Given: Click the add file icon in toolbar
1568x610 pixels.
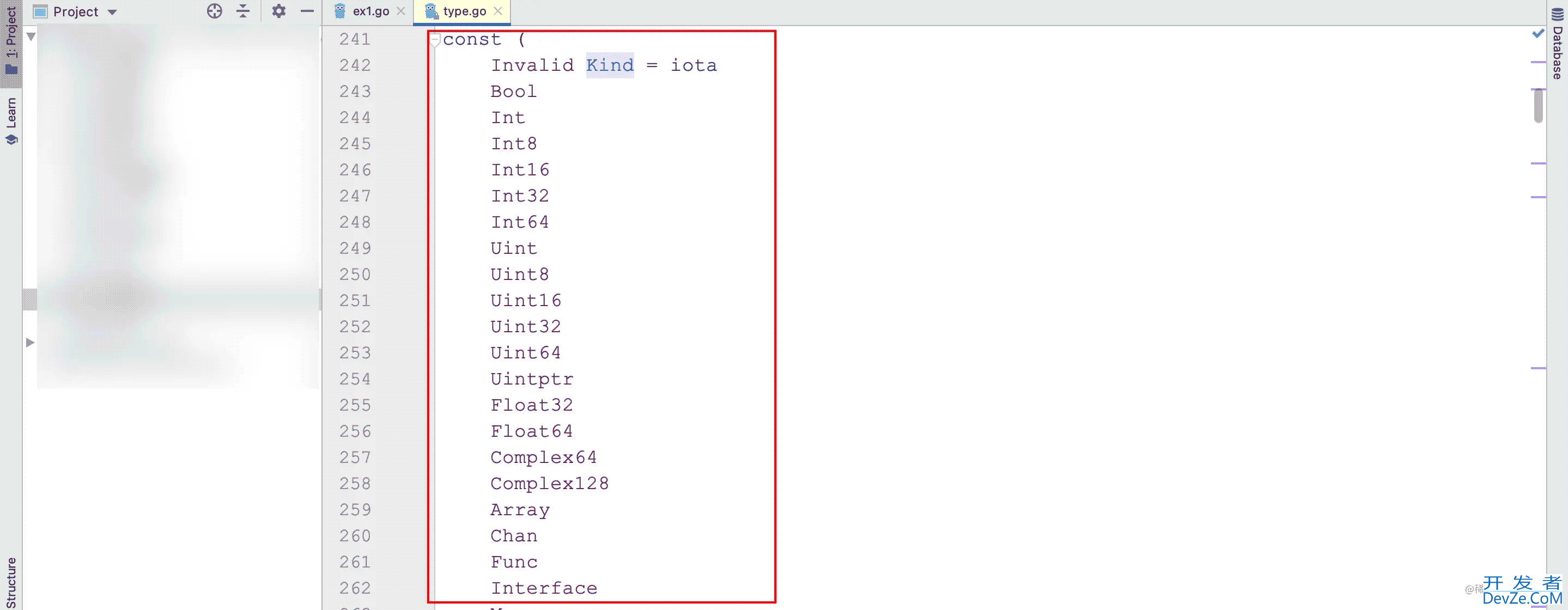Looking at the screenshot, I should pyautogui.click(x=213, y=11).
